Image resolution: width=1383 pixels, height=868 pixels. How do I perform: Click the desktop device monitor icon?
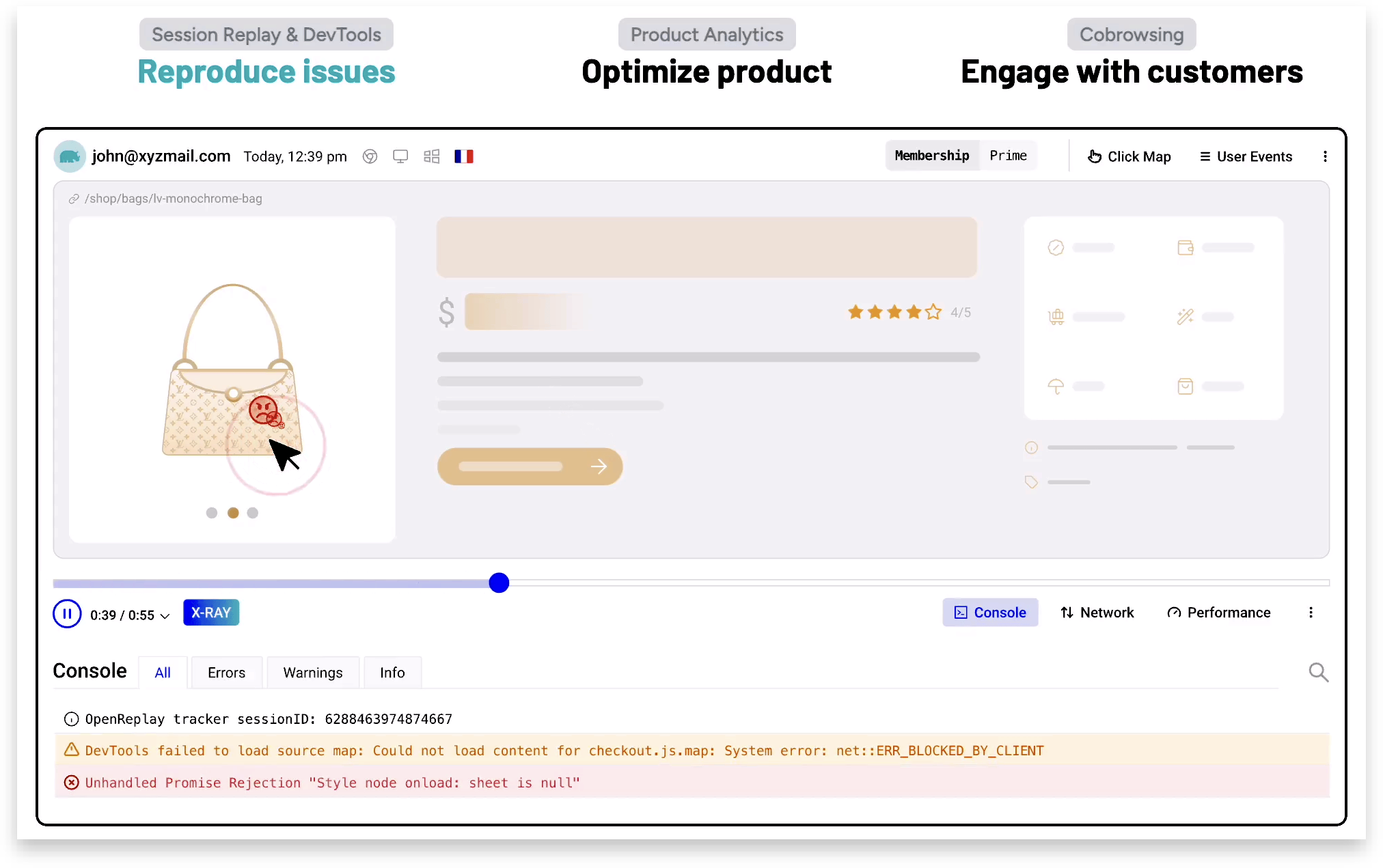[400, 156]
